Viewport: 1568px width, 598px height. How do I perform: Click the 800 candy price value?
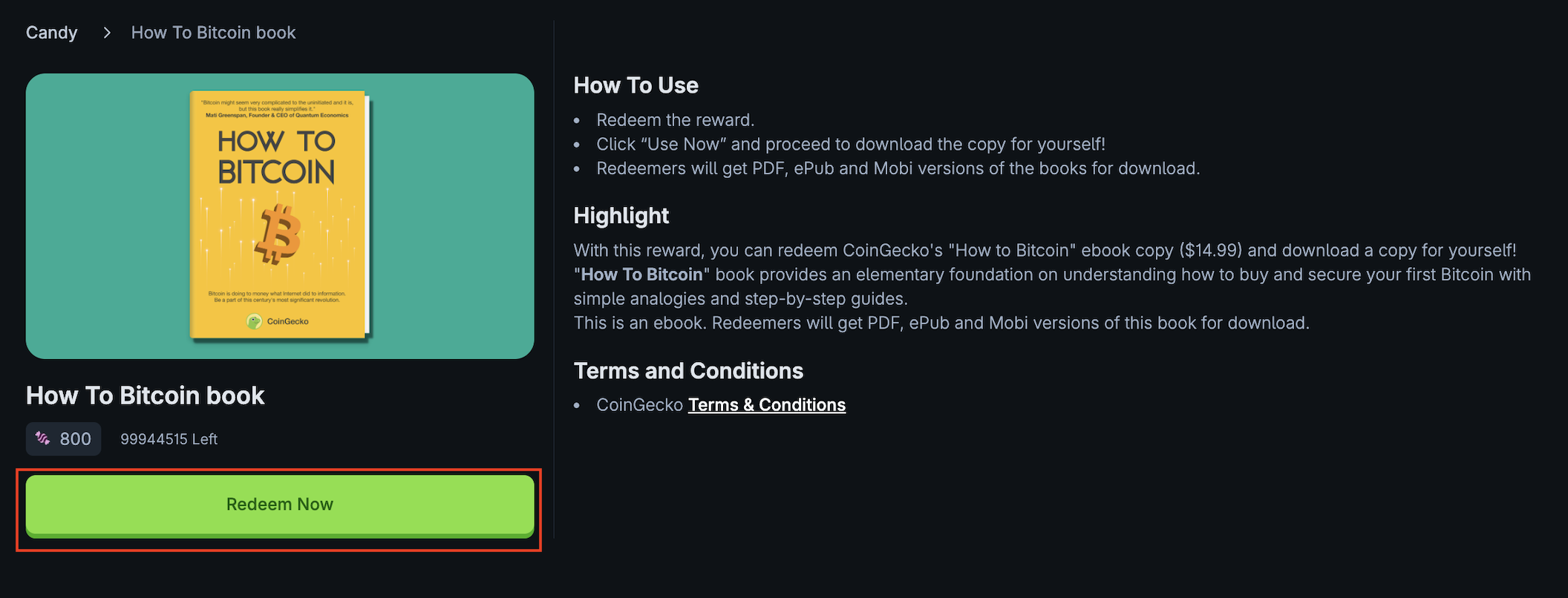(75, 439)
